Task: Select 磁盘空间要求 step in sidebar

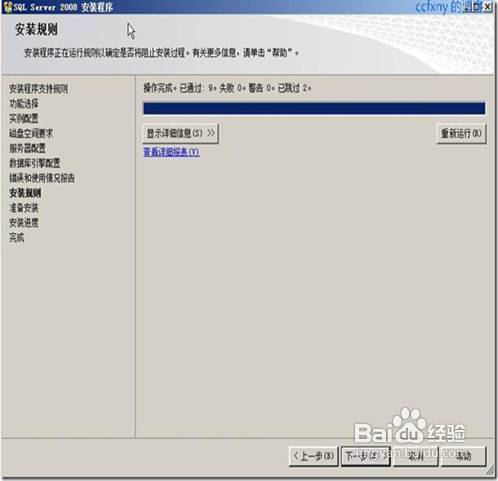Action: 31,133
